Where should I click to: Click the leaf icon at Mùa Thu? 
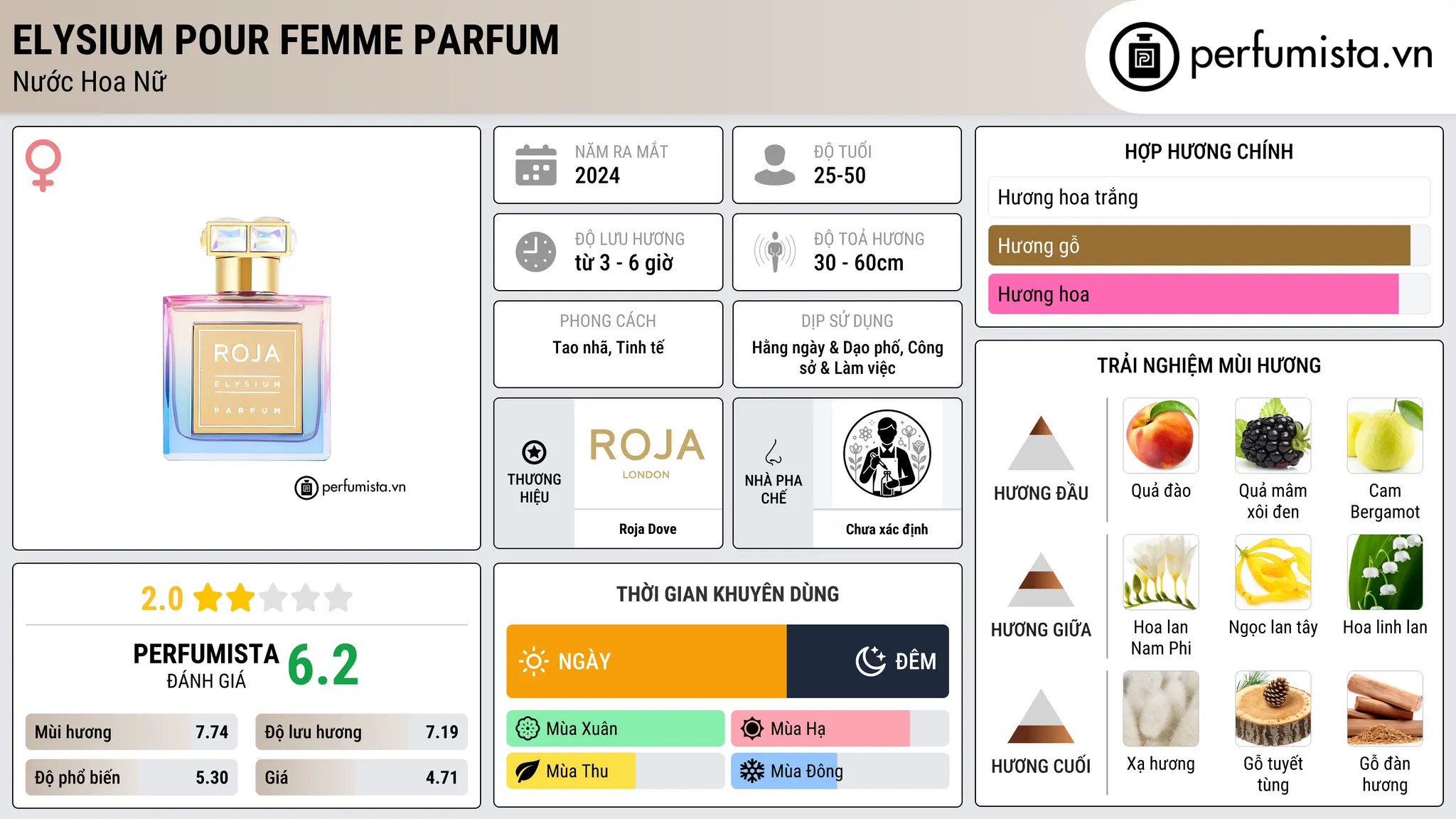coord(528,771)
